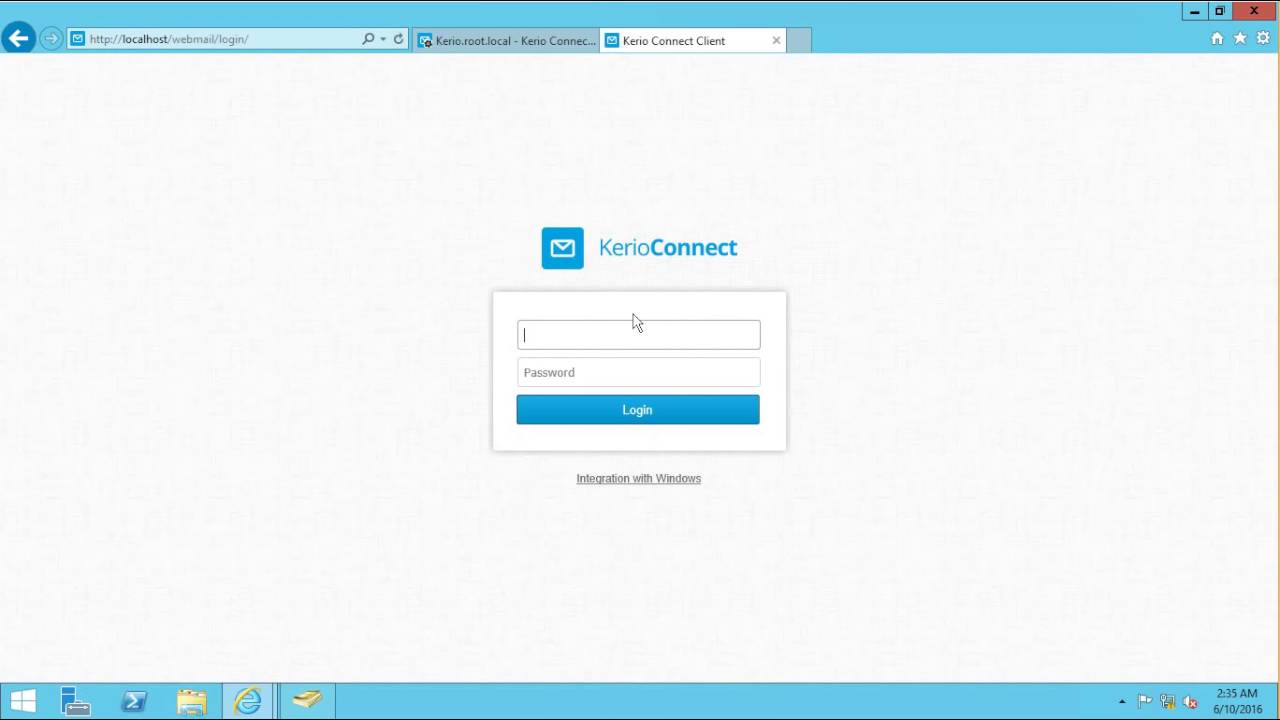
Task: Click the muted speaker tray icon
Action: point(1190,702)
